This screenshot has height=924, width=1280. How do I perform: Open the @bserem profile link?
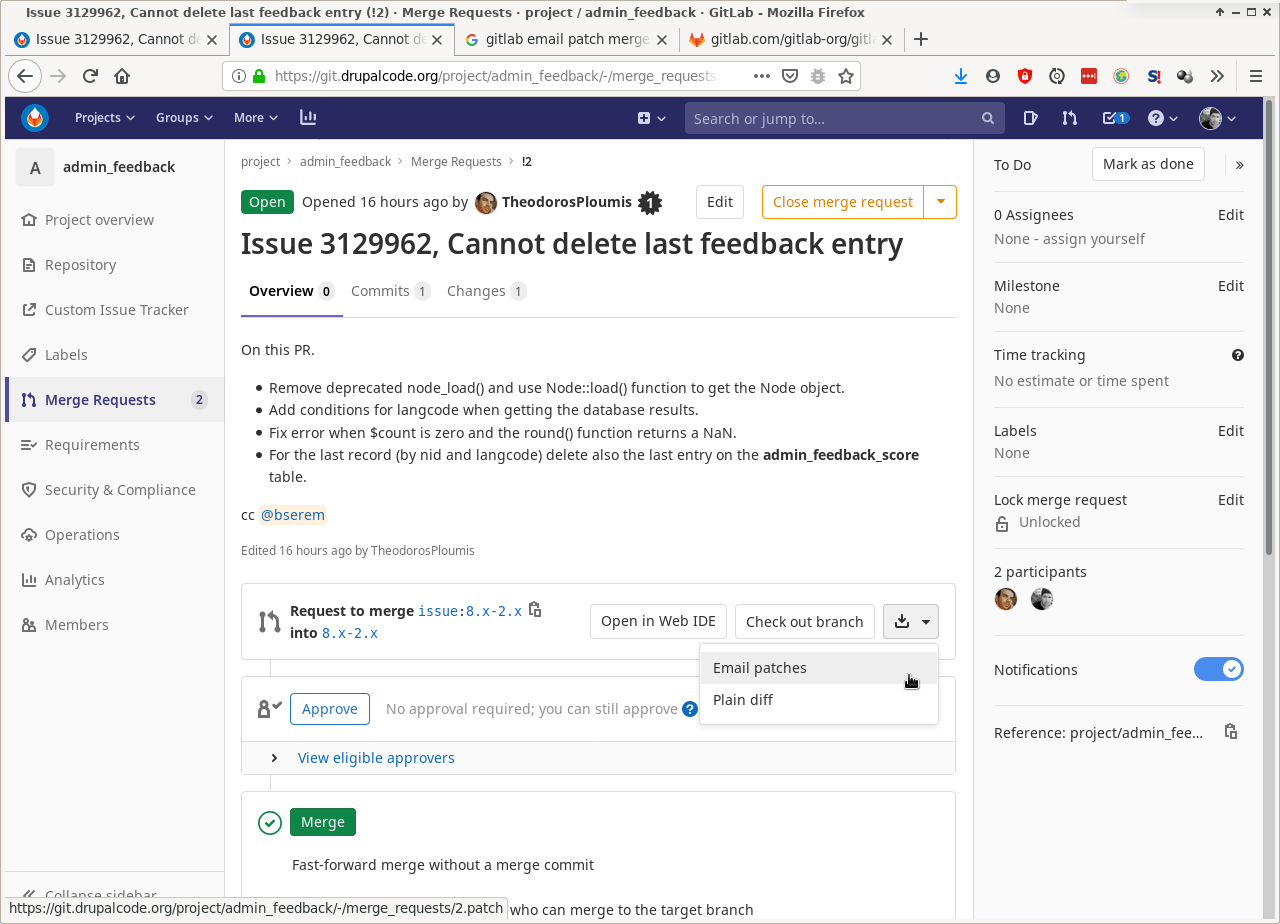(292, 514)
